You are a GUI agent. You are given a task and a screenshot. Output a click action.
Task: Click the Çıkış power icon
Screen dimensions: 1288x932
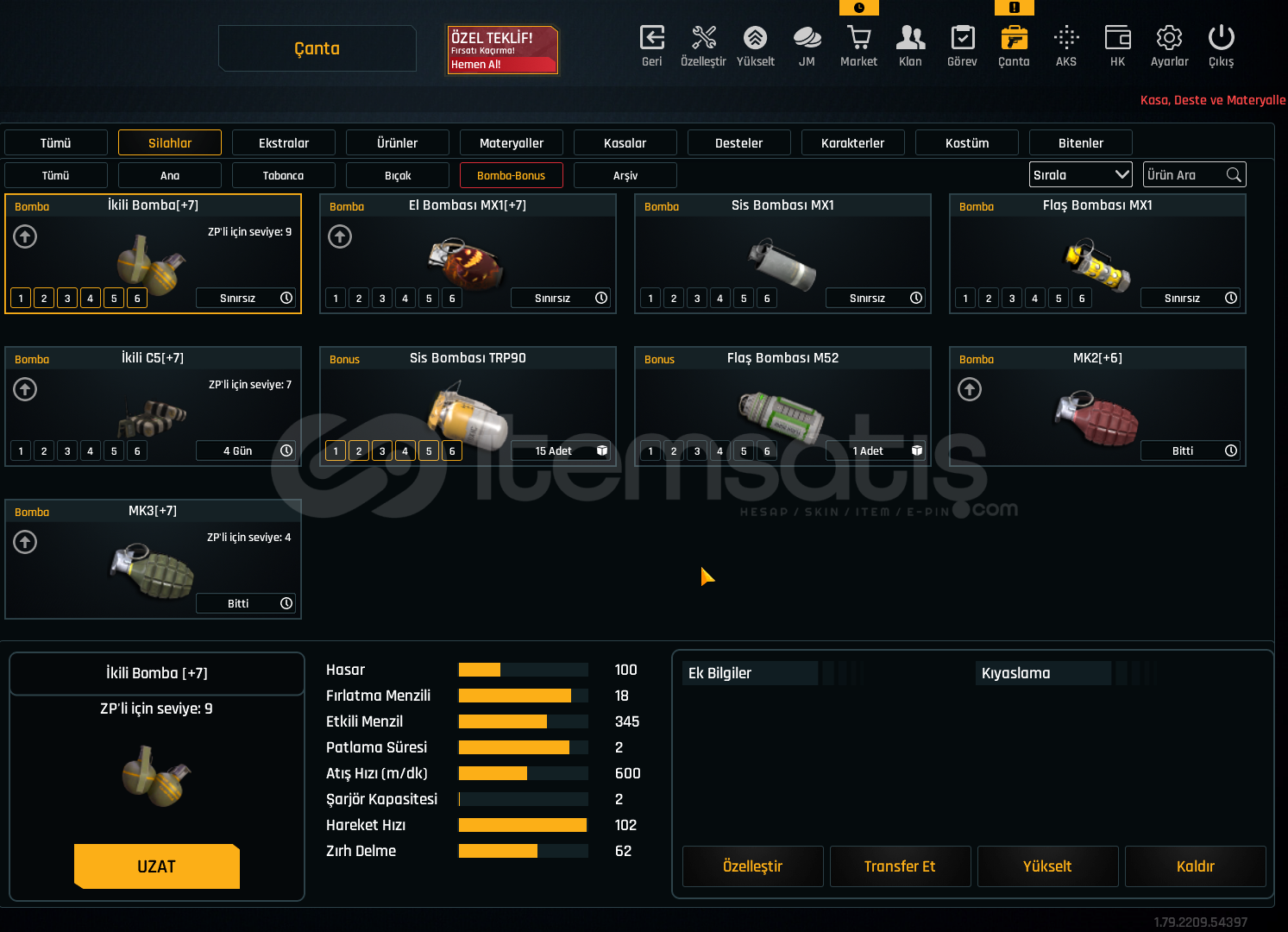1221,39
